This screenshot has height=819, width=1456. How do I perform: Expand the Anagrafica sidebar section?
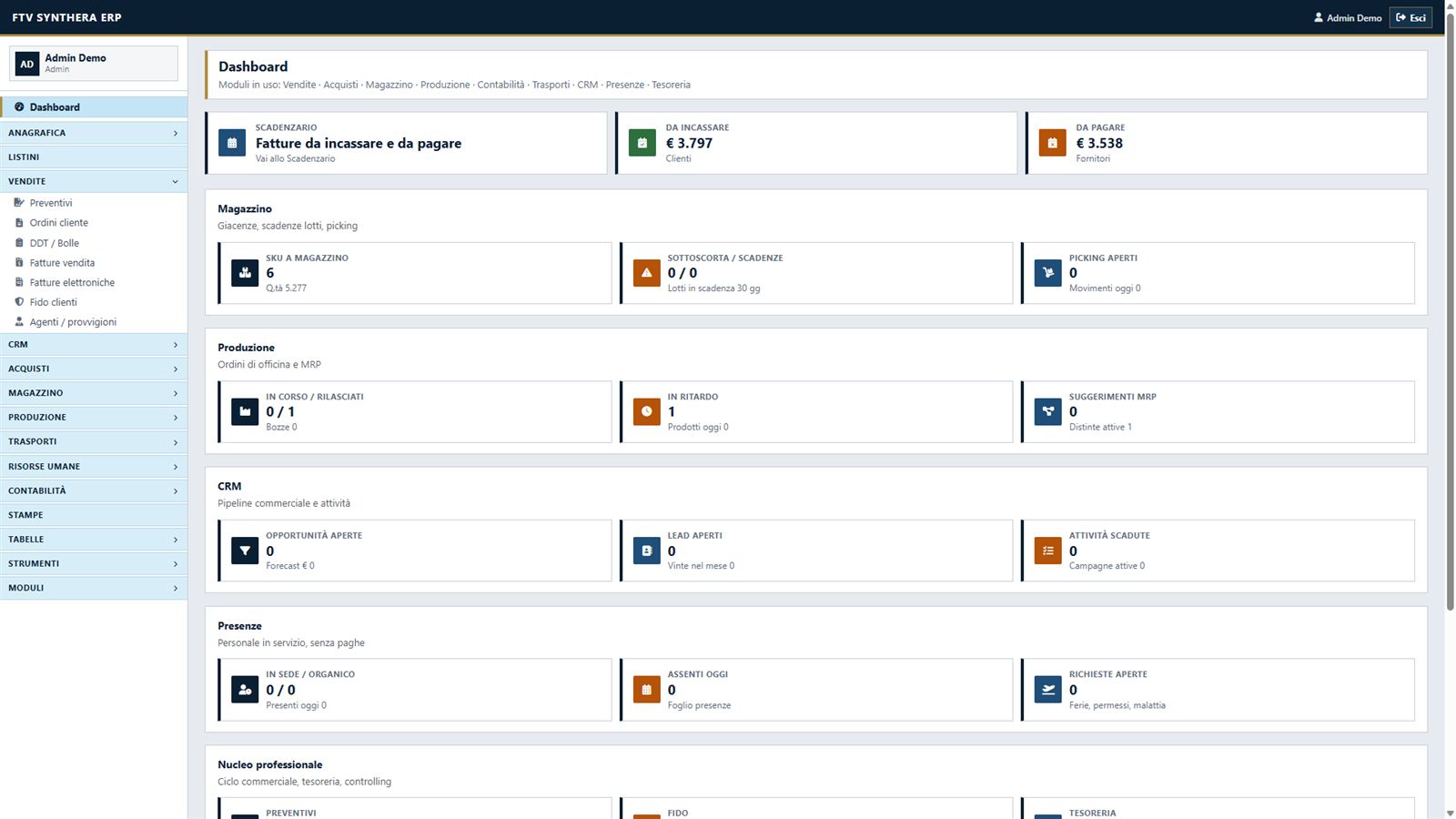tap(94, 133)
